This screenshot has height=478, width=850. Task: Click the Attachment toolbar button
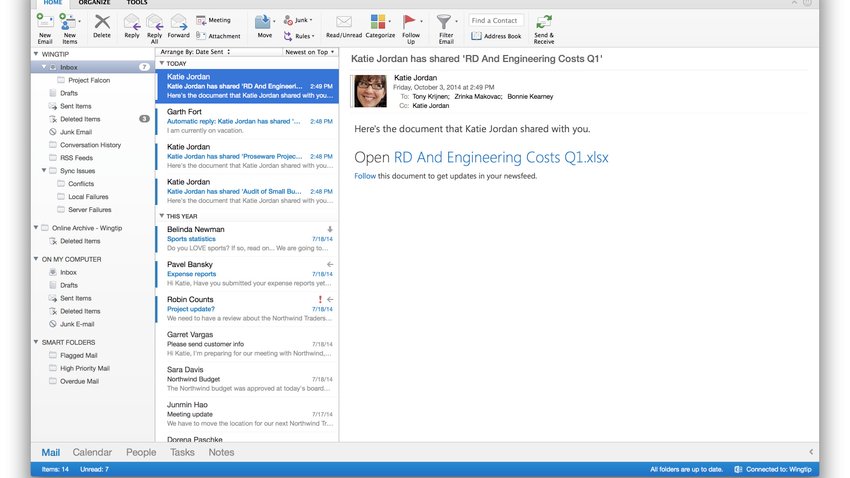218,36
